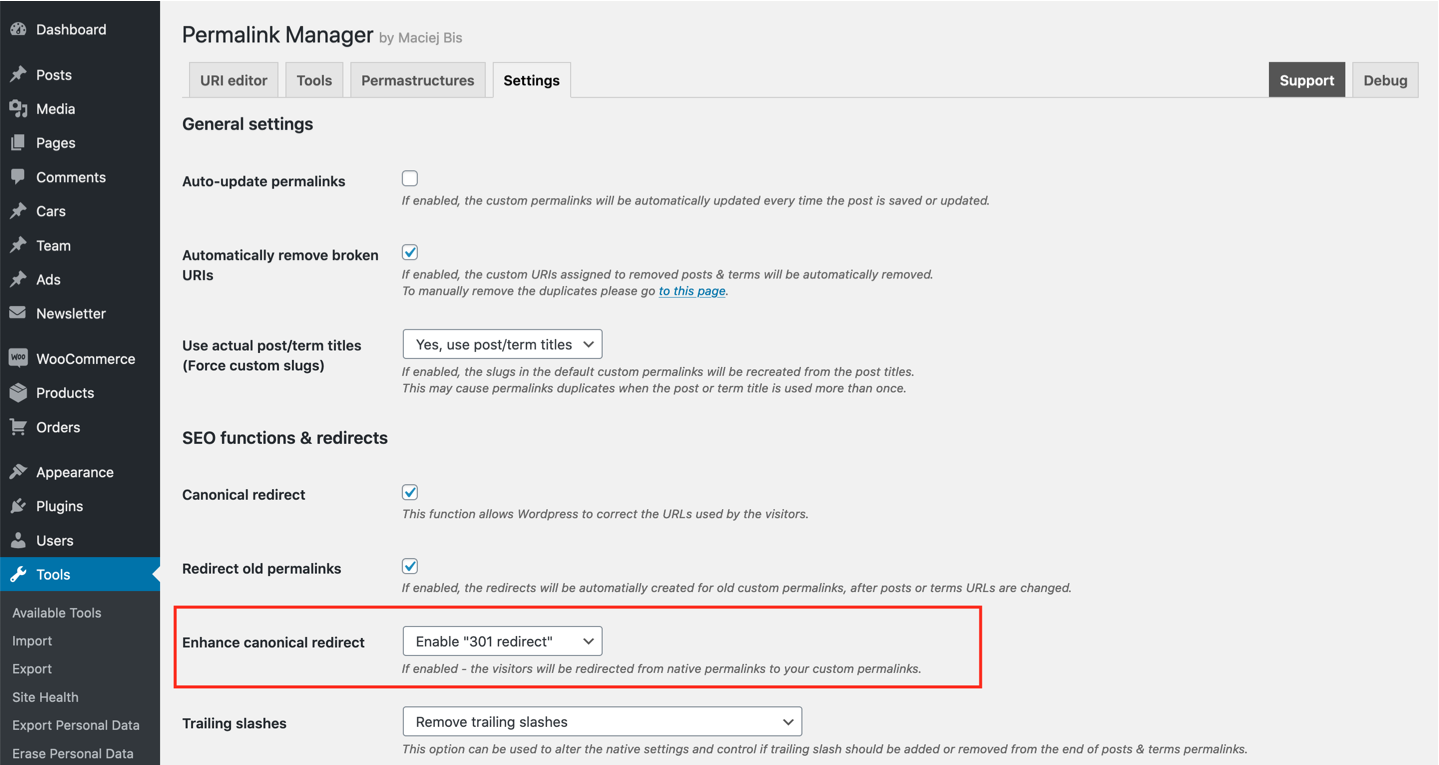Image resolution: width=1439 pixels, height=765 pixels.
Task: Click the Orders shopping cart icon
Action: pos(18,427)
